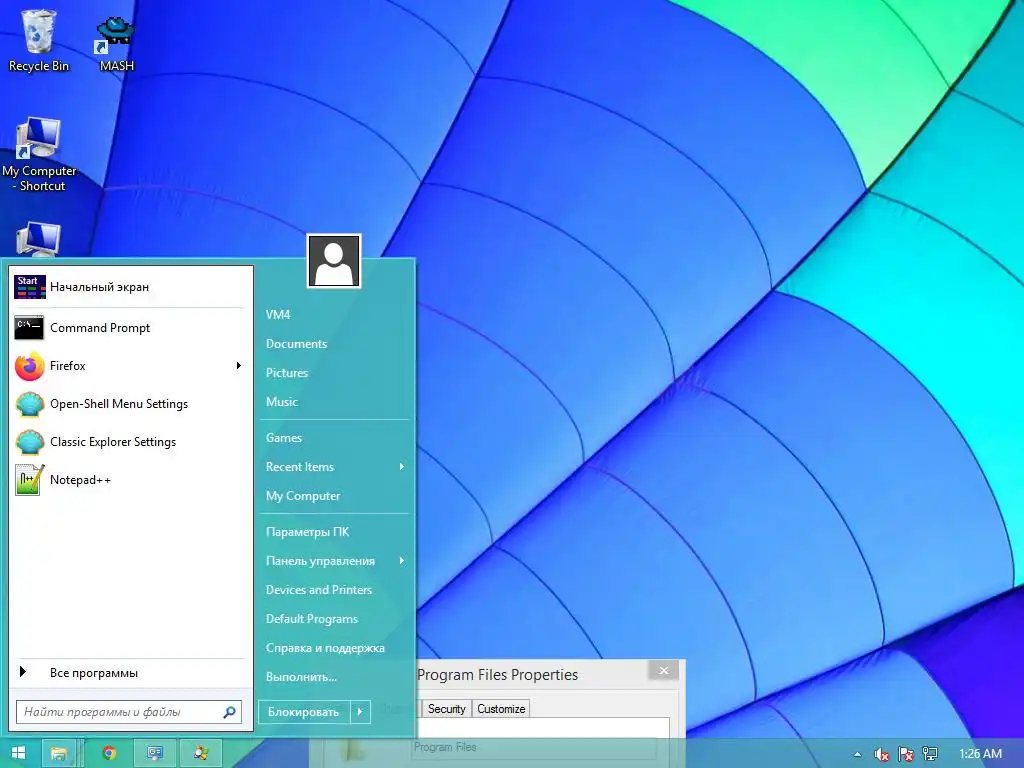The image size is (1024, 768).
Task: Open the VM4 user folder
Action: (278, 315)
